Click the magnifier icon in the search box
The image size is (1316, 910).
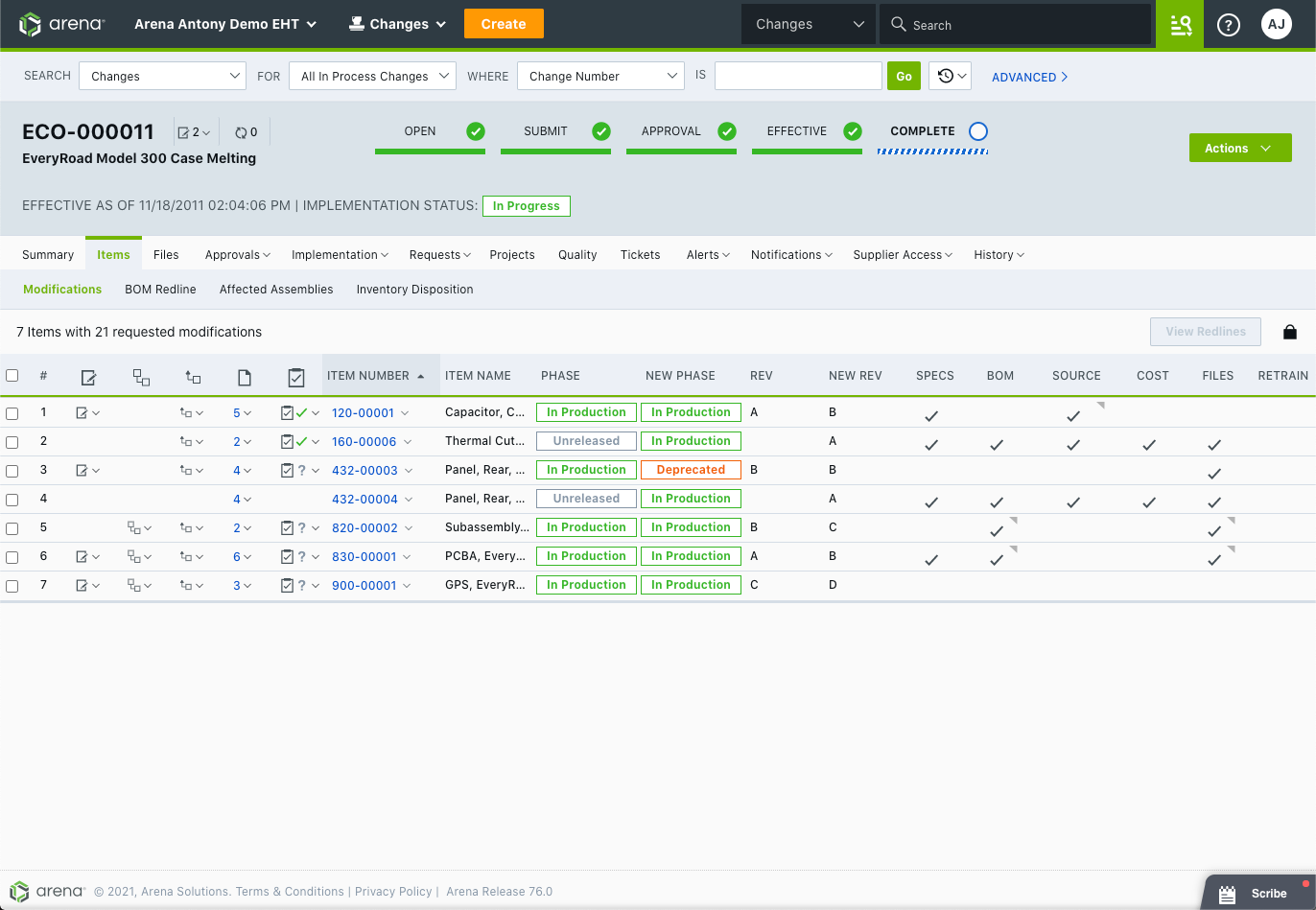[x=899, y=25]
